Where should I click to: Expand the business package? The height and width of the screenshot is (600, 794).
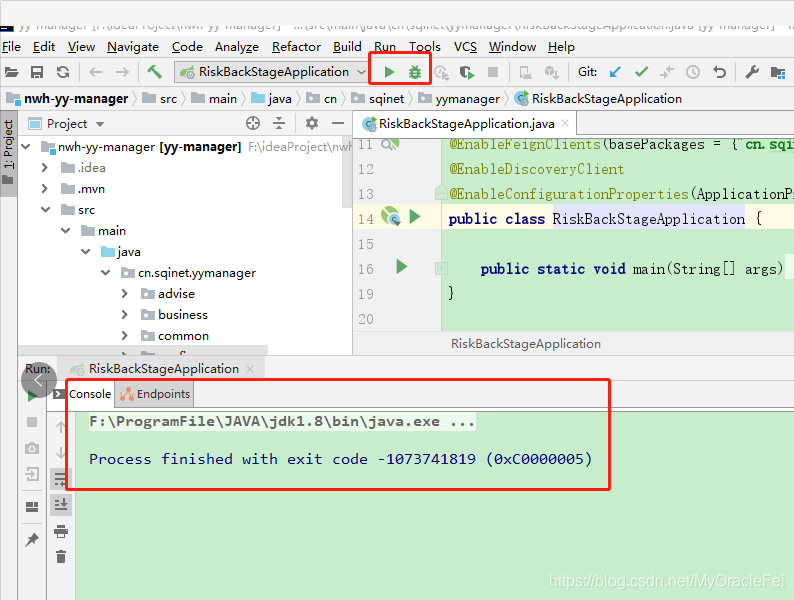125,315
